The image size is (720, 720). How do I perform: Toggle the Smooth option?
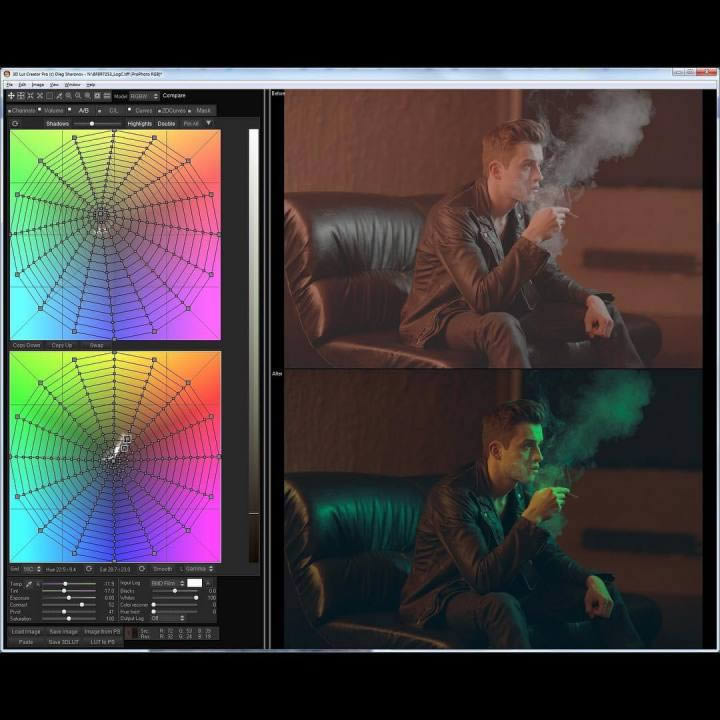coord(162,569)
